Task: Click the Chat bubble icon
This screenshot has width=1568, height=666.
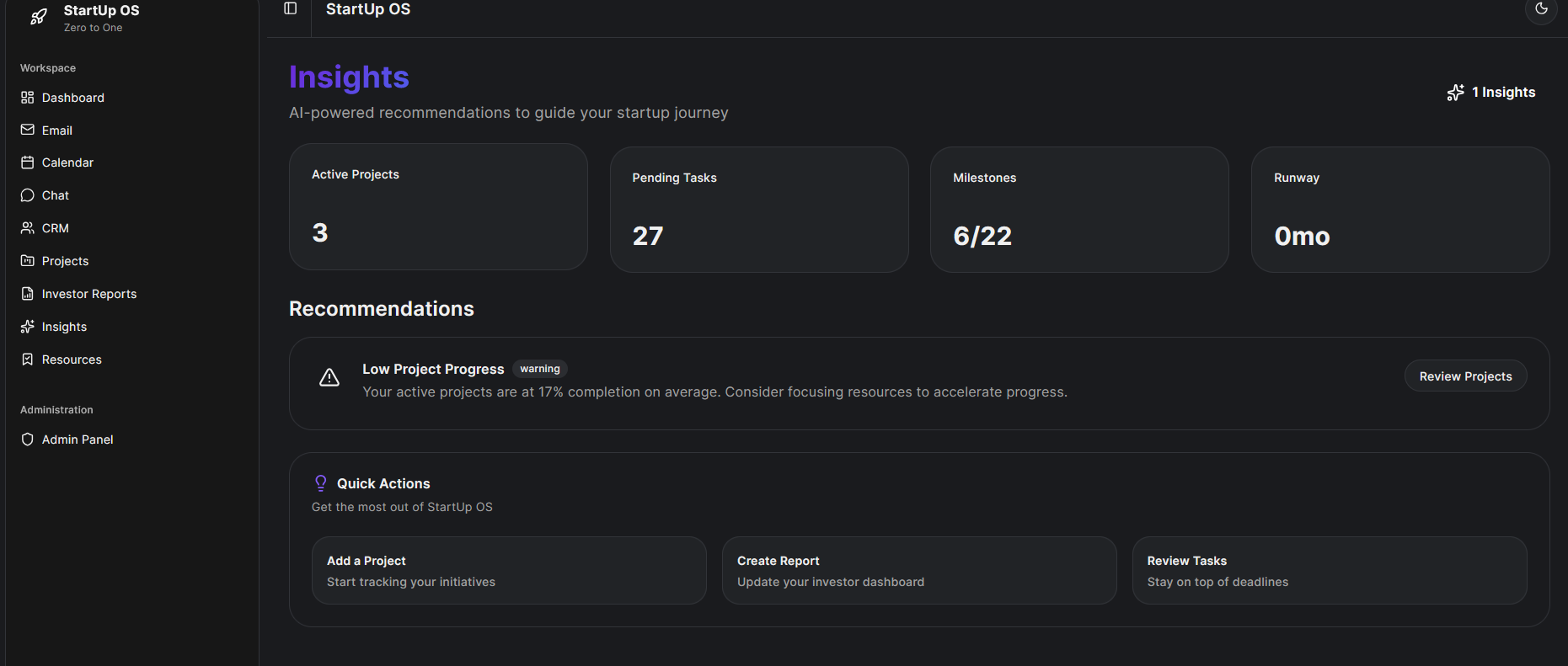Action: (28, 195)
